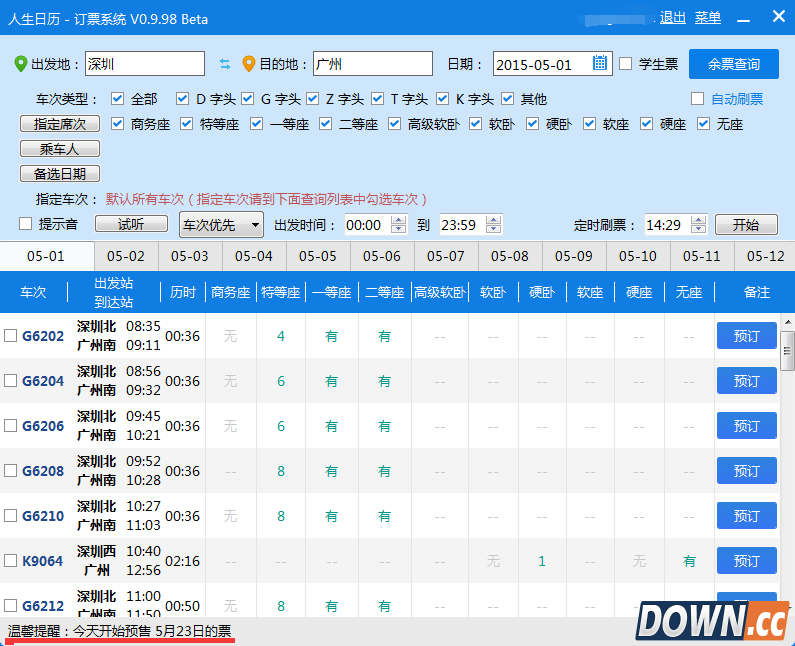Book train G6204 with 预订 button
Screen dimensions: 795x646
pyautogui.click(x=747, y=380)
